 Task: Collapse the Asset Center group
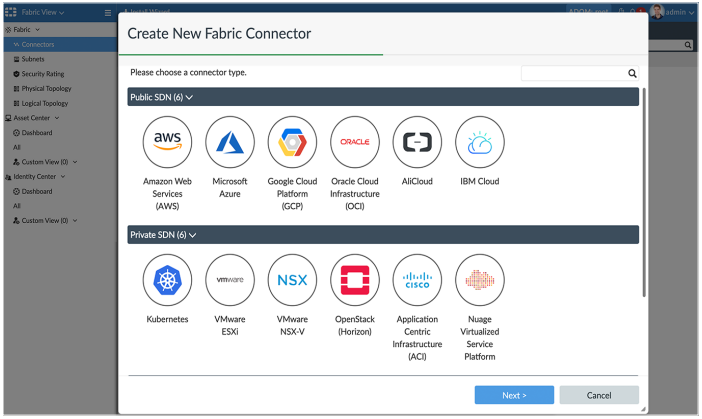click(x=57, y=118)
